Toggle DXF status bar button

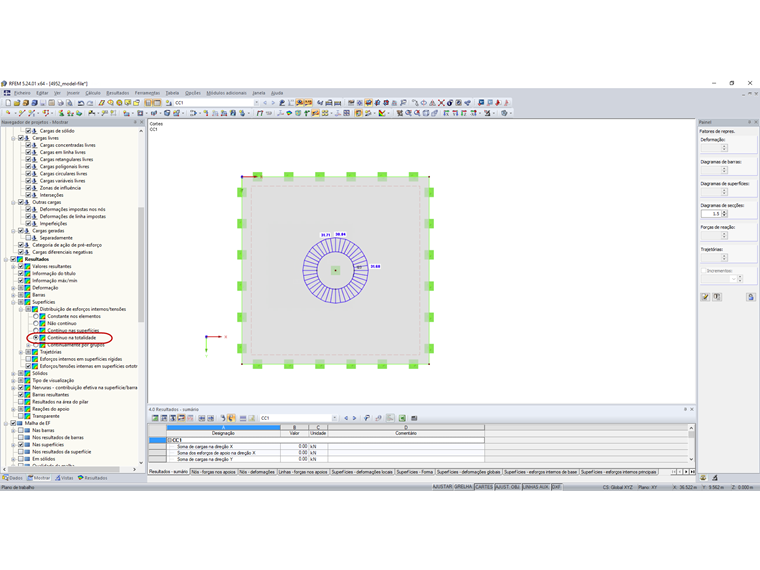coord(556,487)
